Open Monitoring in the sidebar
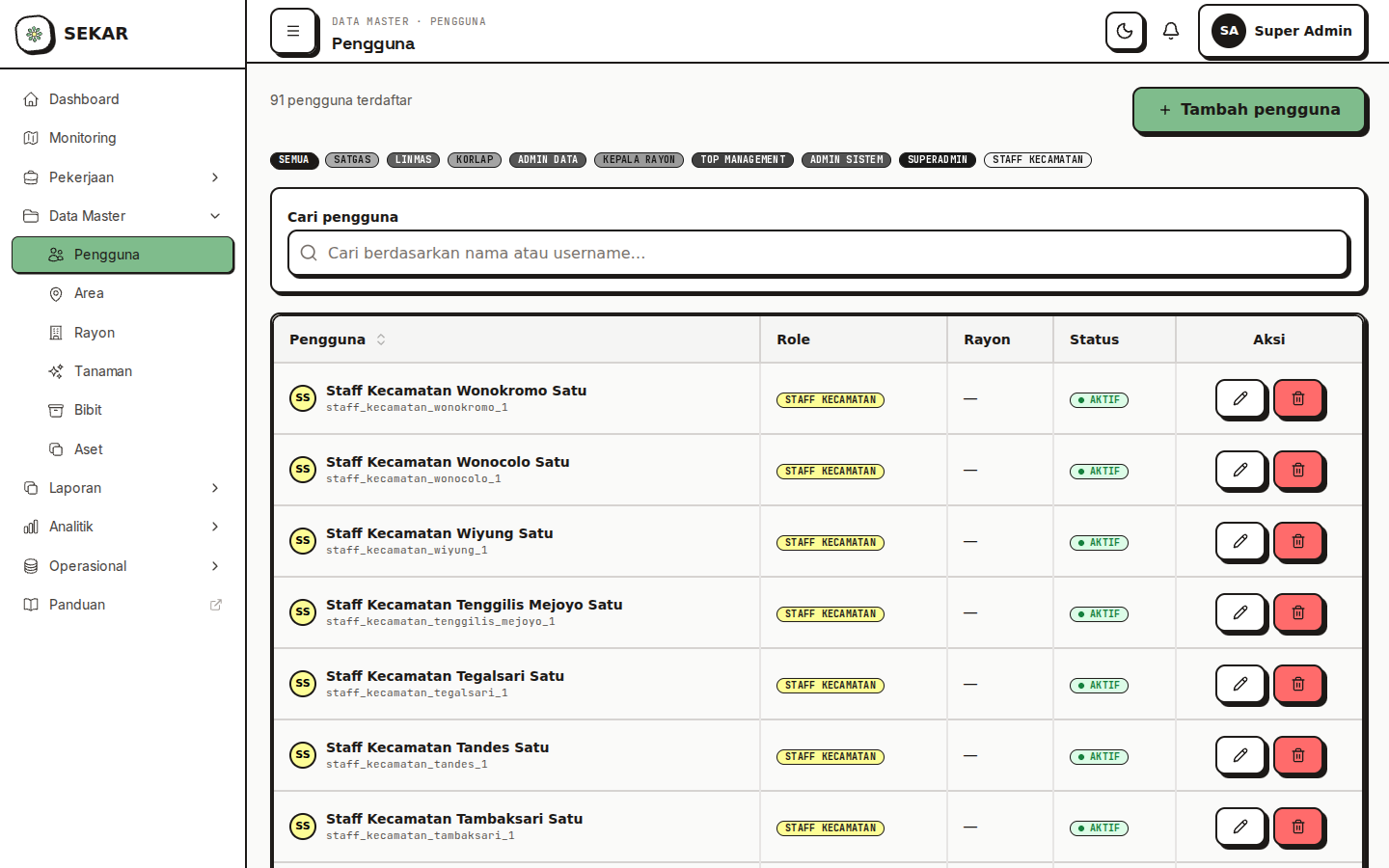Viewport: 1389px width, 868px height. click(123, 138)
